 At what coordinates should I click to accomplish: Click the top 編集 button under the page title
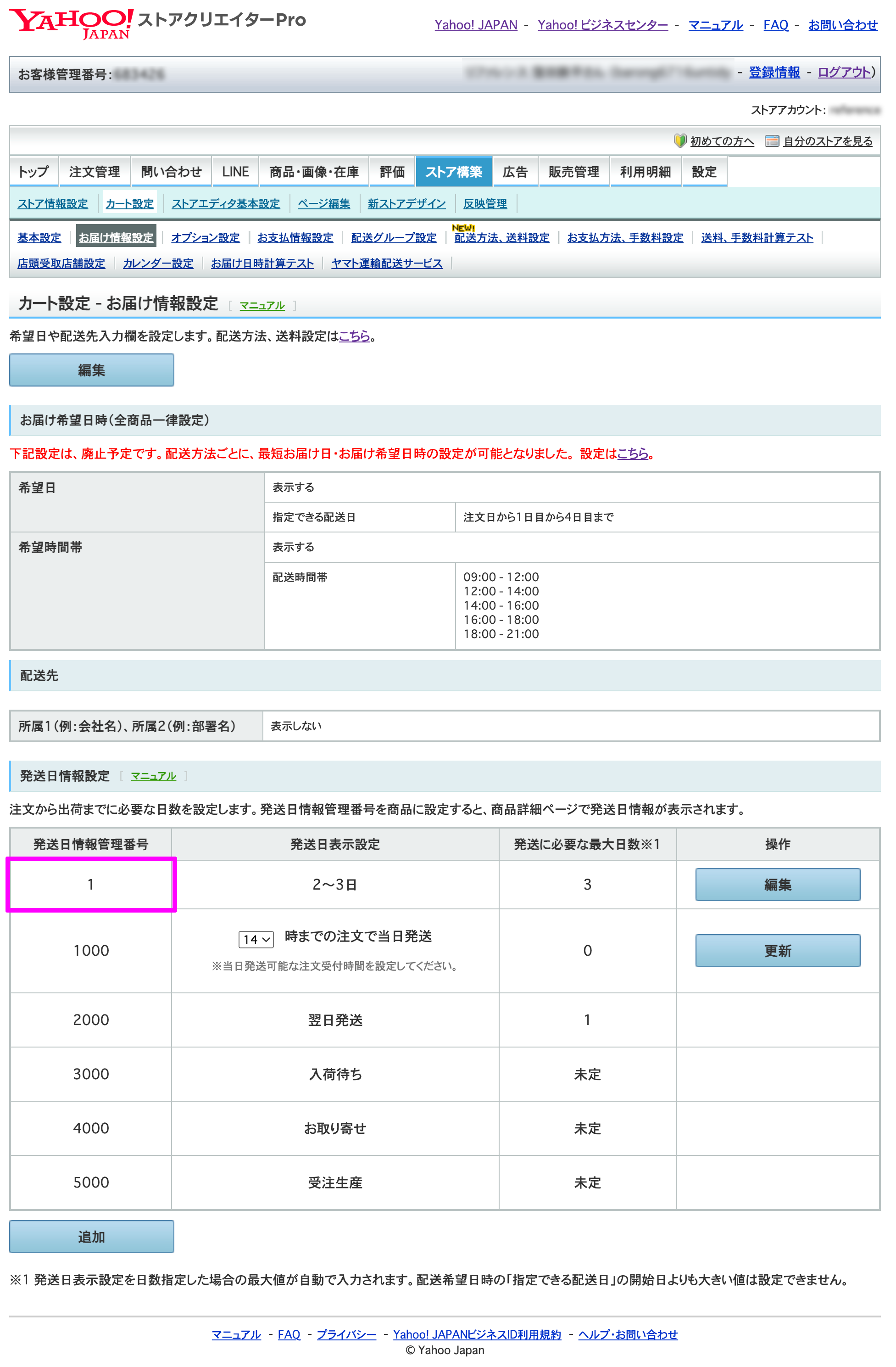tap(92, 370)
